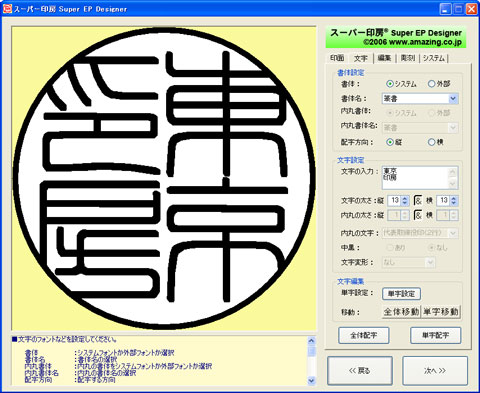Proceed with 次へ >> button
Image resolution: width=480 pixels, height=393 pixels.
(x=435, y=370)
